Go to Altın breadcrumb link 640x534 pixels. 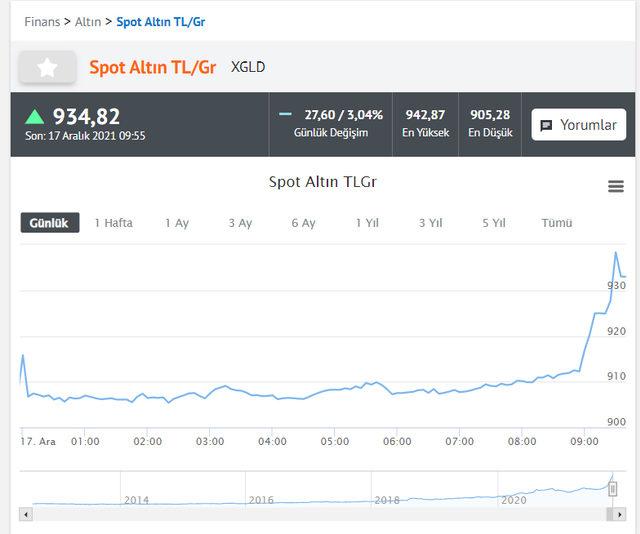(x=88, y=22)
